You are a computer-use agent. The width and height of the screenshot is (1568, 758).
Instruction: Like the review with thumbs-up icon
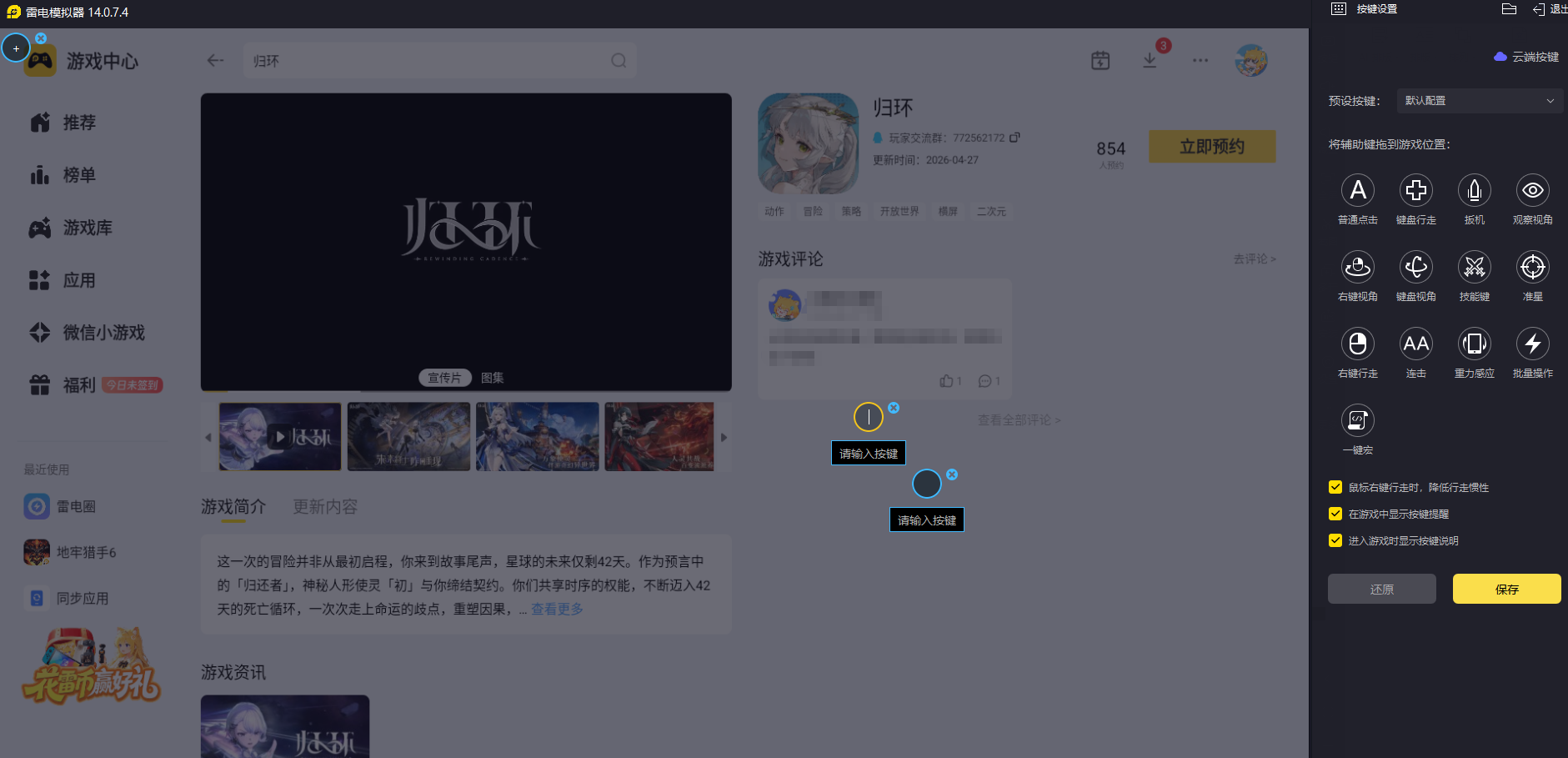pos(947,381)
